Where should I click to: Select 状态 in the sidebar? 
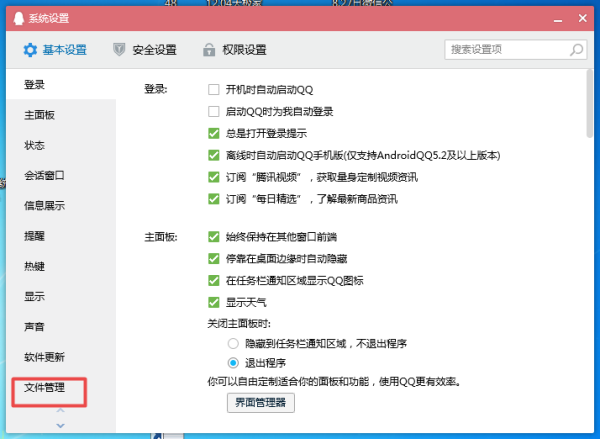point(61,145)
